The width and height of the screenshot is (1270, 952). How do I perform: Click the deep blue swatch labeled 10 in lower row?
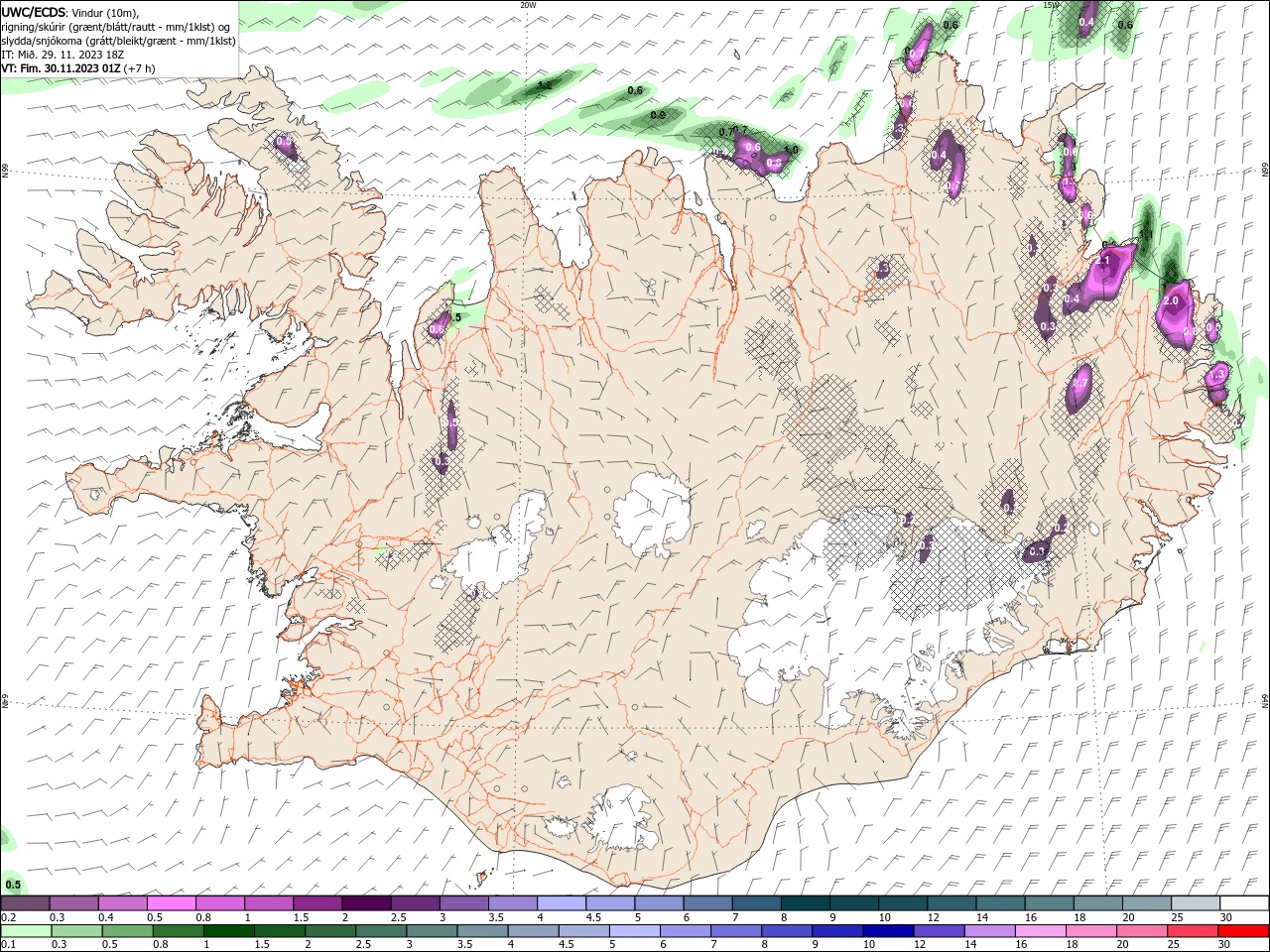click(x=888, y=931)
